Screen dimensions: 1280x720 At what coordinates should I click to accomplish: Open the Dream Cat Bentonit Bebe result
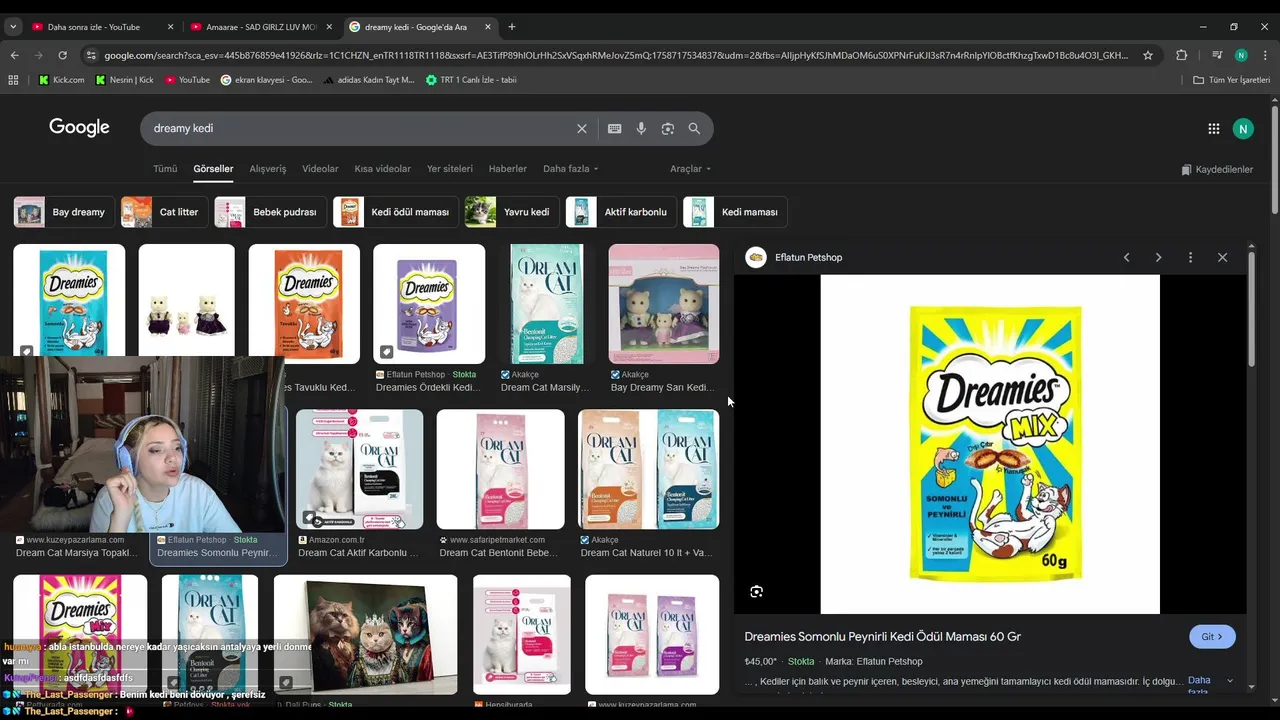tap(500, 469)
